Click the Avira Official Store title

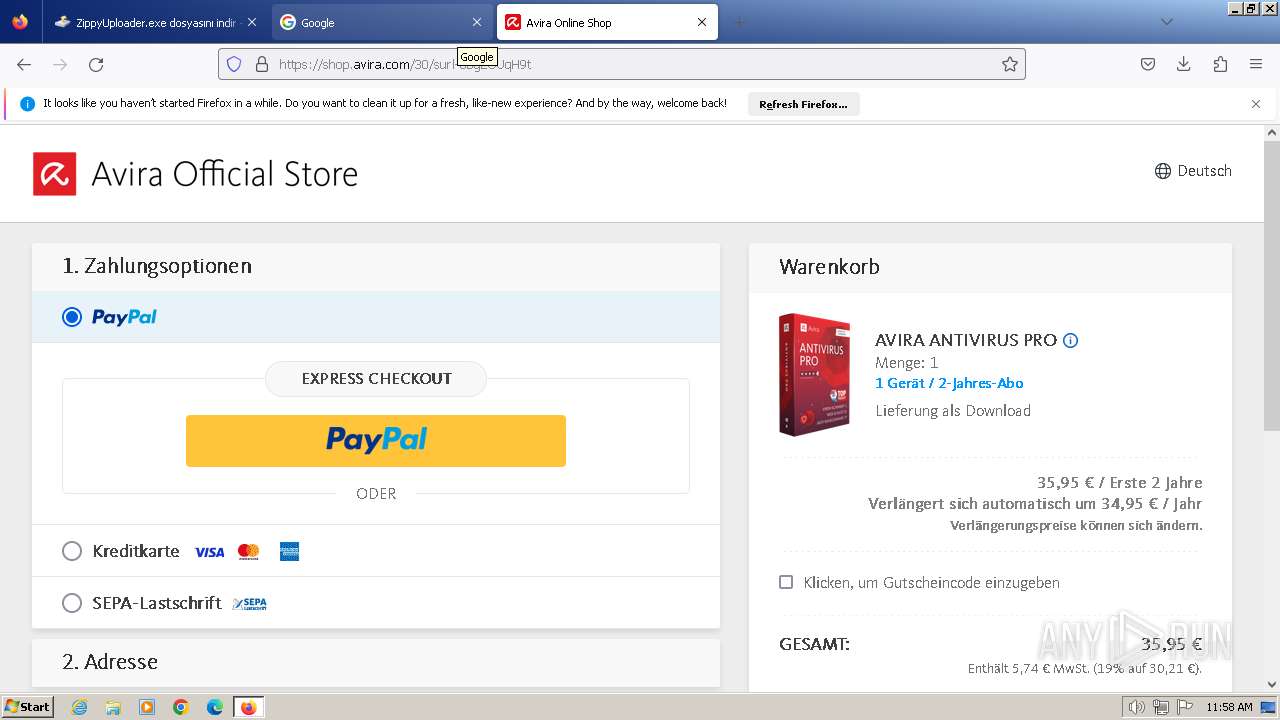(x=225, y=174)
